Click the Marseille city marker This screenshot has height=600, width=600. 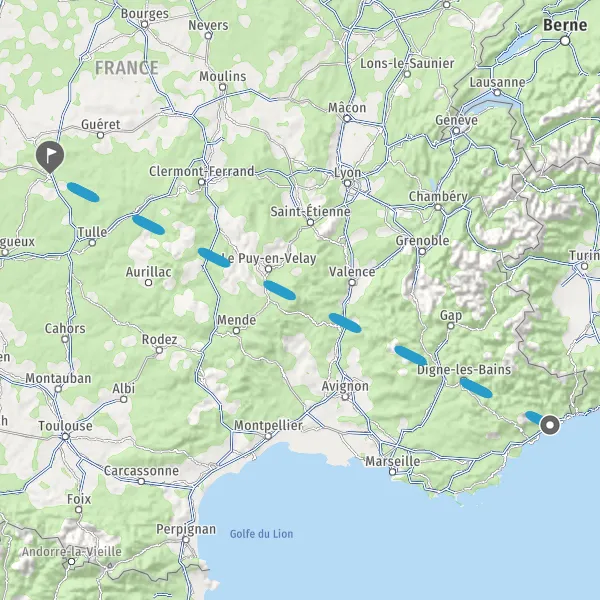point(393,472)
